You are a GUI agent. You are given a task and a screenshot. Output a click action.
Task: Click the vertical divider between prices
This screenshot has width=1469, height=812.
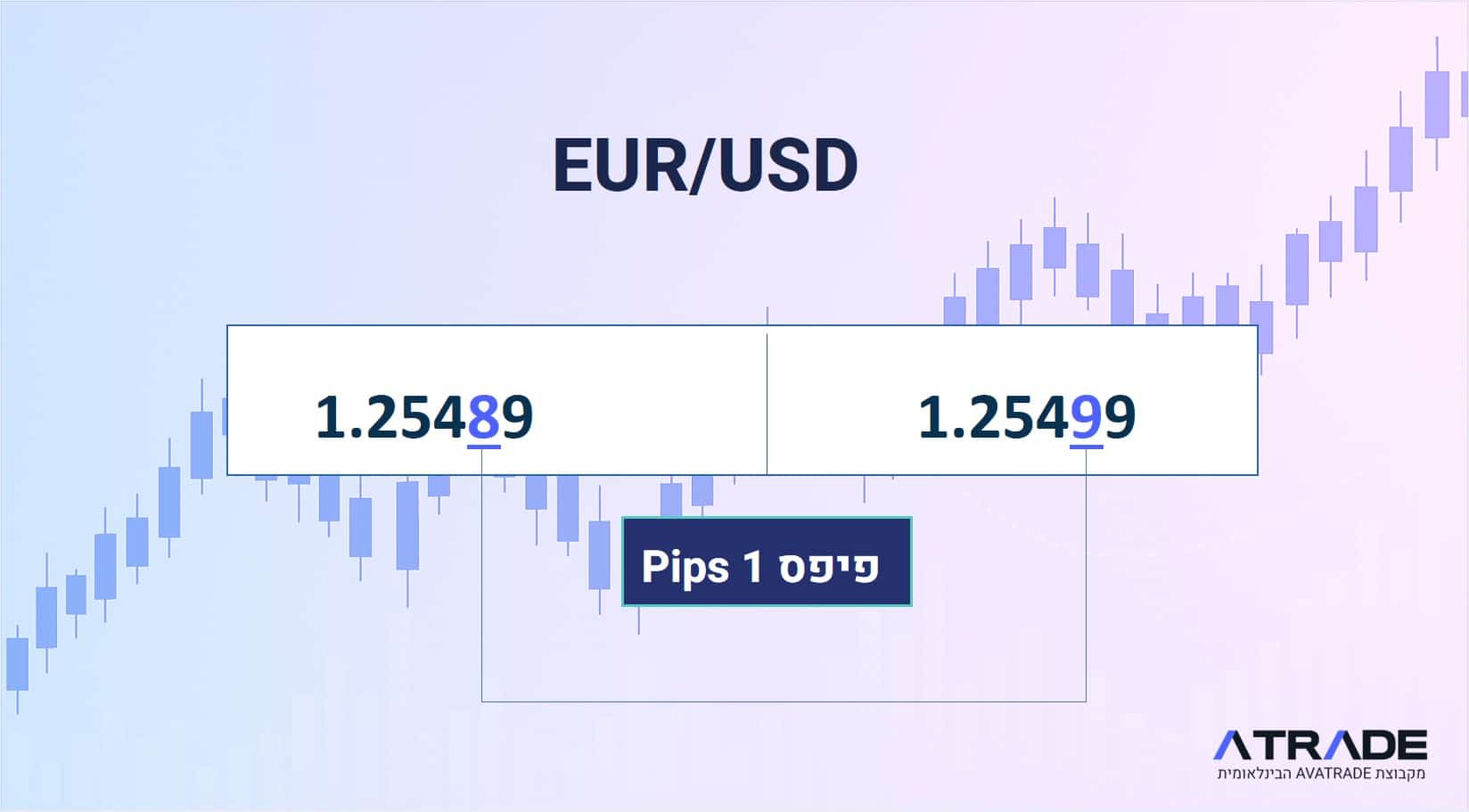click(x=767, y=403)
